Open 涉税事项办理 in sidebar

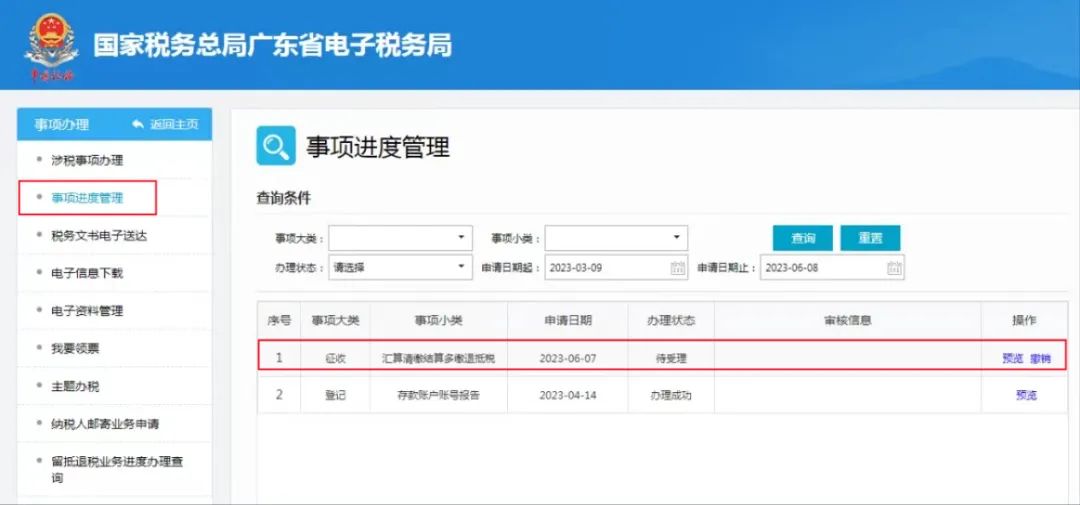87,161
